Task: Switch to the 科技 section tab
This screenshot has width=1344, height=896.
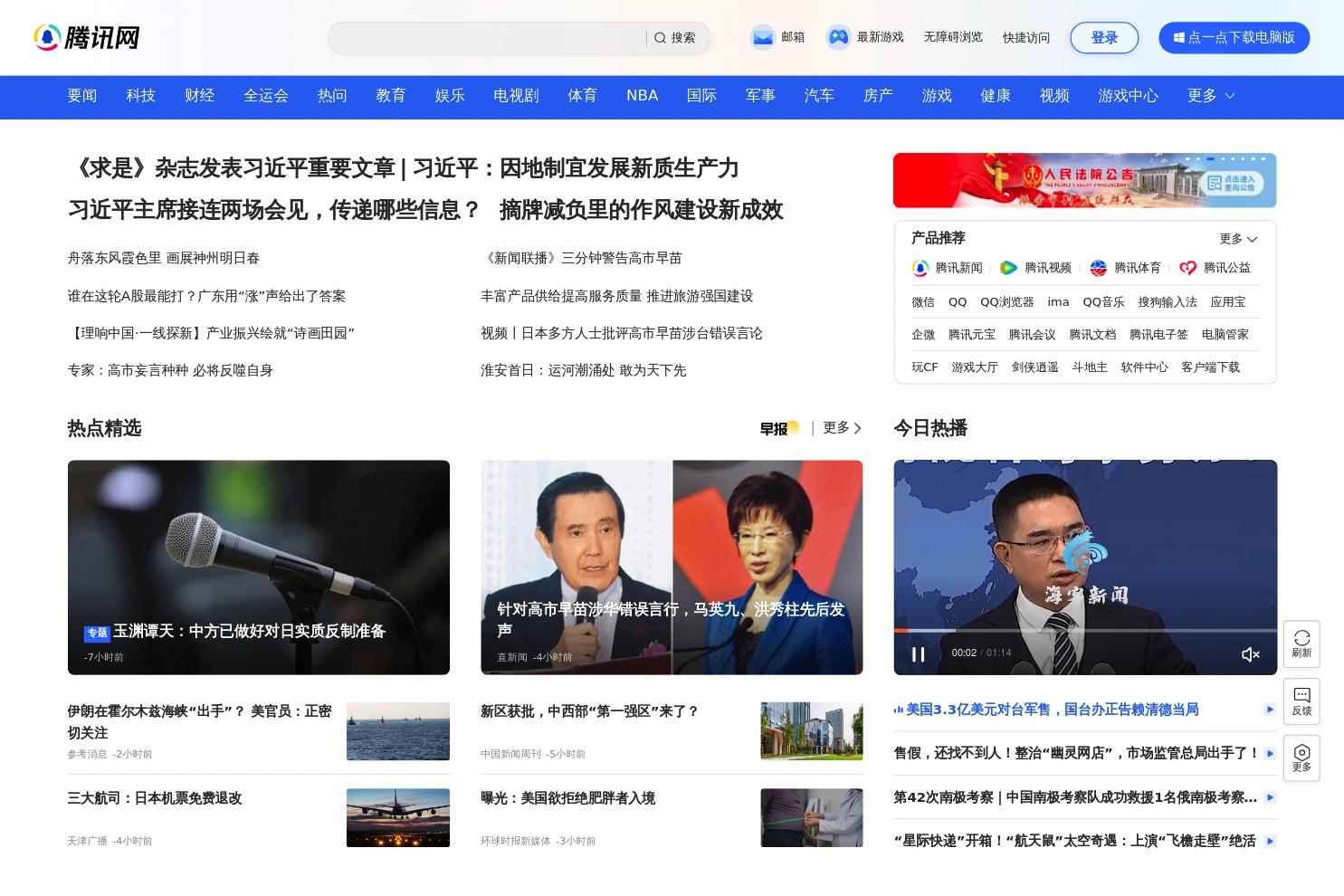Action: tap(140, 95)
